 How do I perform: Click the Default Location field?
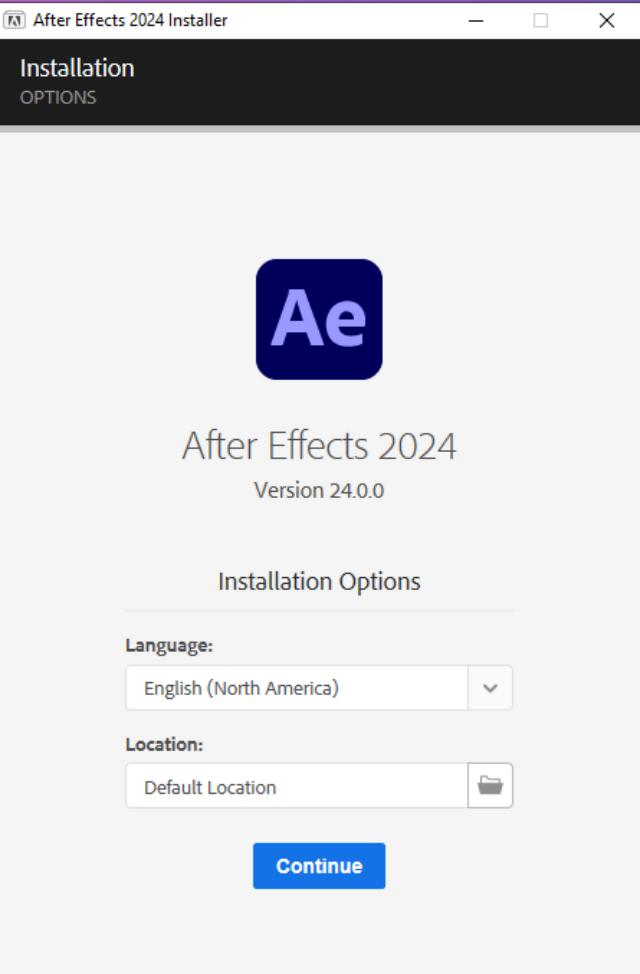296,786
